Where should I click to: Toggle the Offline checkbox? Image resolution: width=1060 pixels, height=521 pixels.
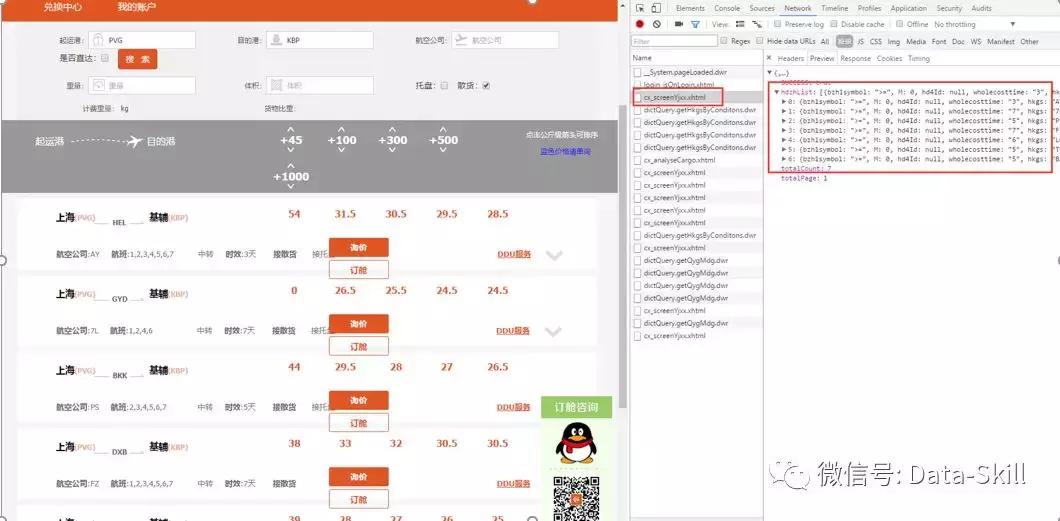pos(900,24)
